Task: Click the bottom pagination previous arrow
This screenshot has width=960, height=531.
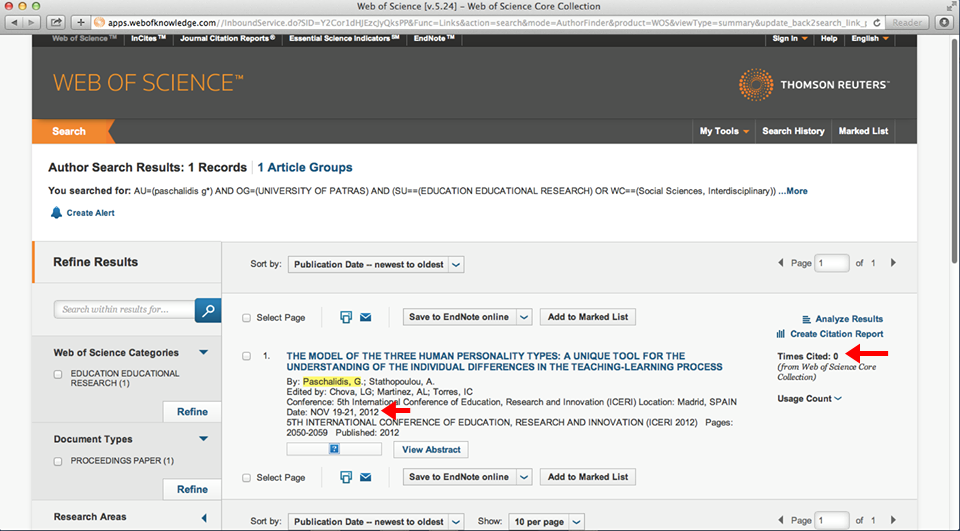Action: tap(781, 520)
